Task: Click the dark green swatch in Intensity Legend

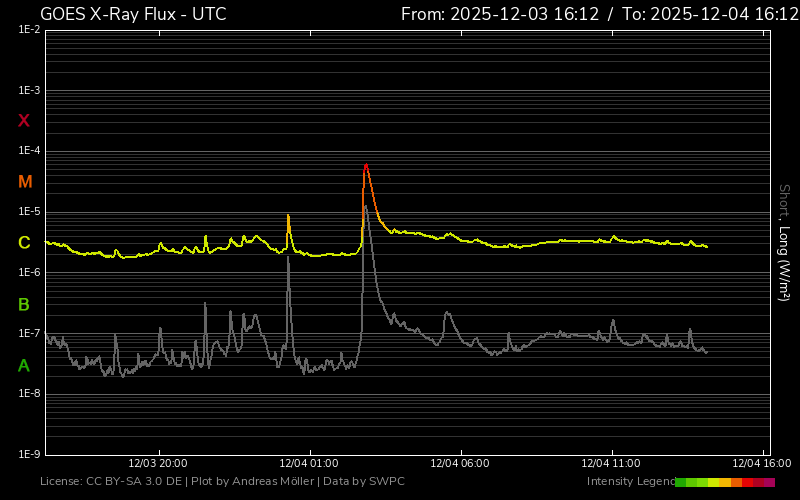Action: pos(681,482)
